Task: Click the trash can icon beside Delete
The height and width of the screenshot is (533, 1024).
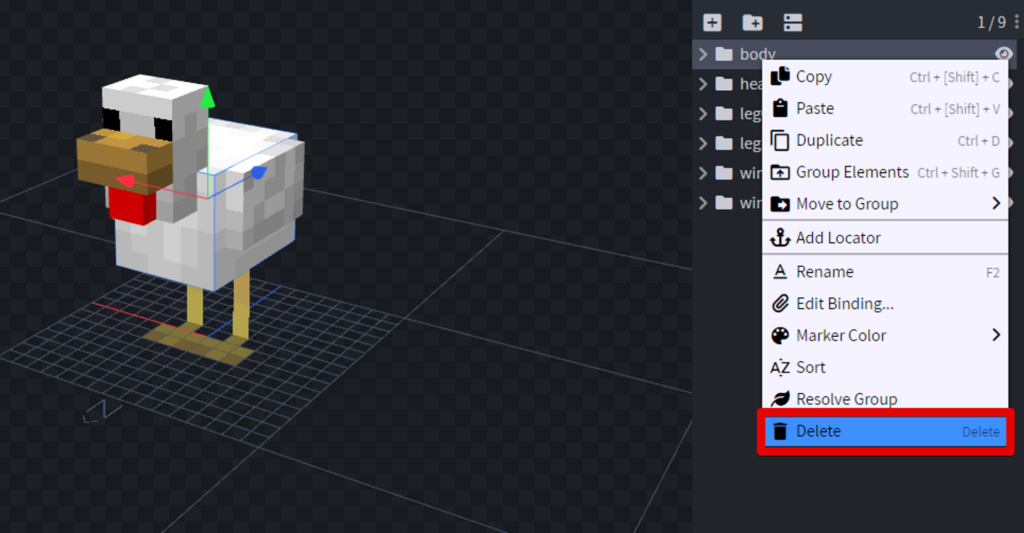Action: pyautogui.click(x=780, y=432)
